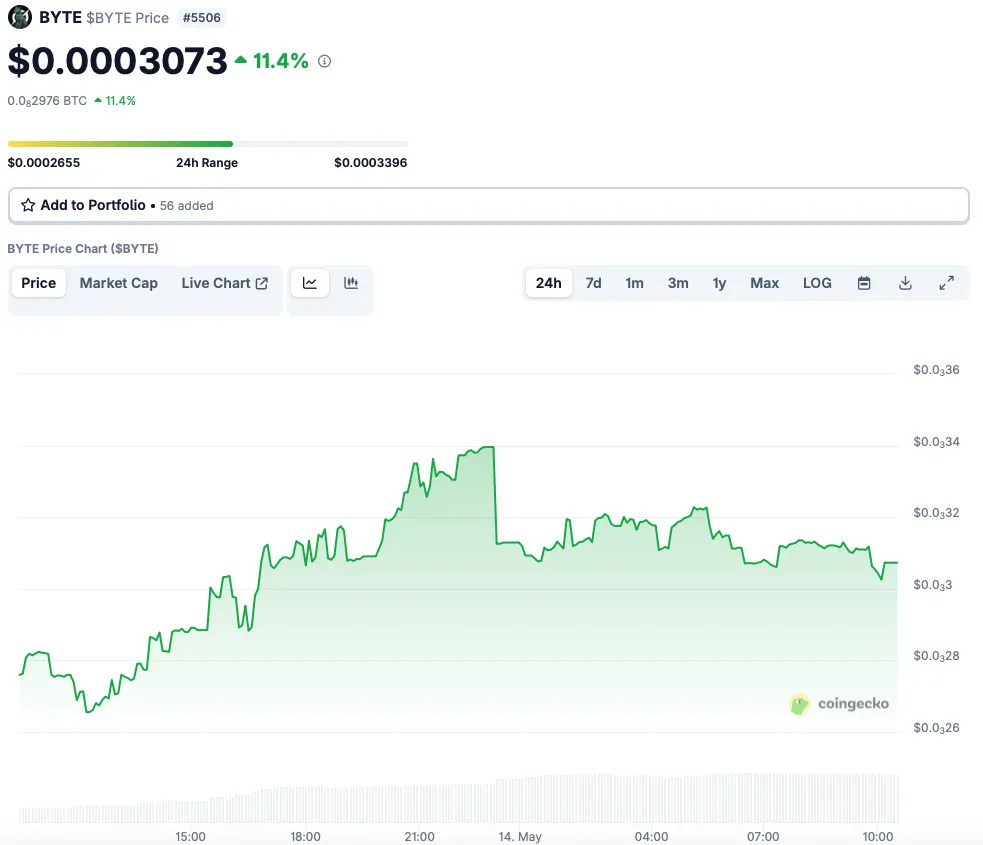This screenshot has width=983, height=845.
Task: Select the 7d time range
Action: 593,283
